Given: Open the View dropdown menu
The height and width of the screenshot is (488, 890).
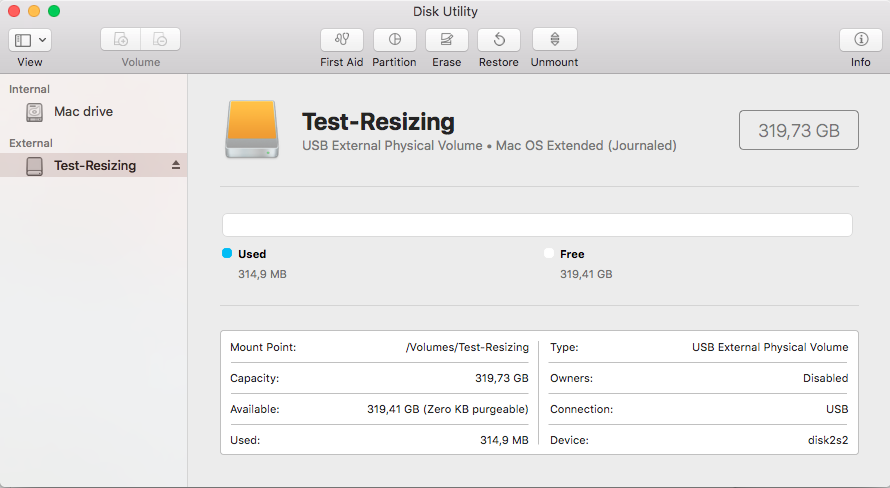Looking at the screenshot, I should click(x=30, y=40).
